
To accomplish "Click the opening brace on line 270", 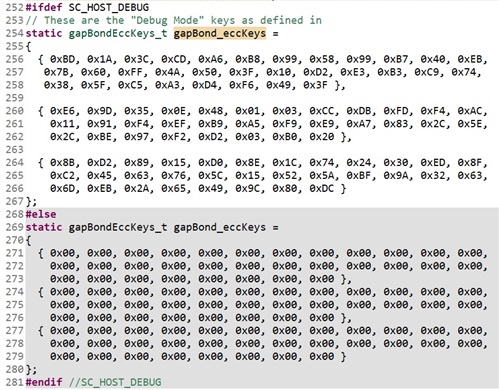I will 28,240.
